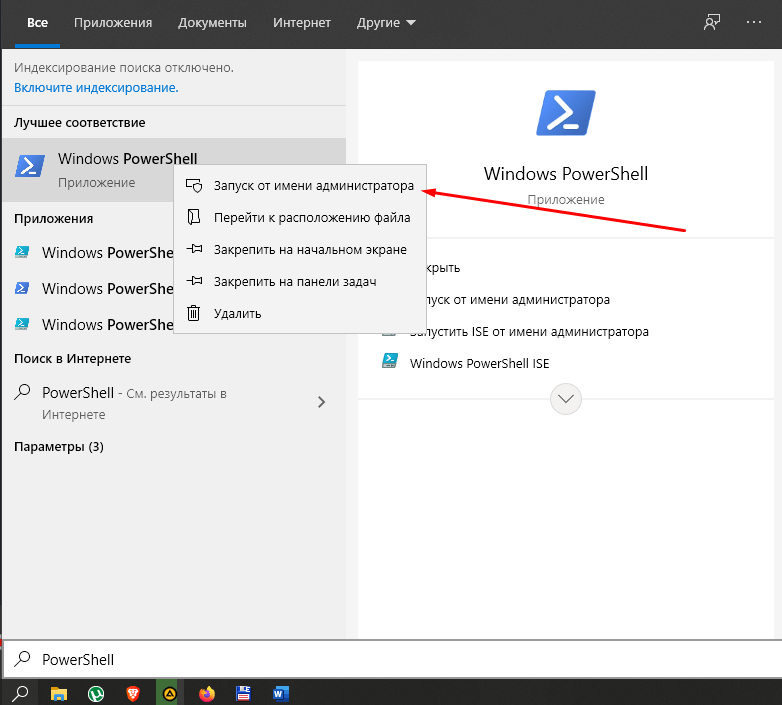
Task: Switch to the Приложения tab
Action: pos(113,23)
